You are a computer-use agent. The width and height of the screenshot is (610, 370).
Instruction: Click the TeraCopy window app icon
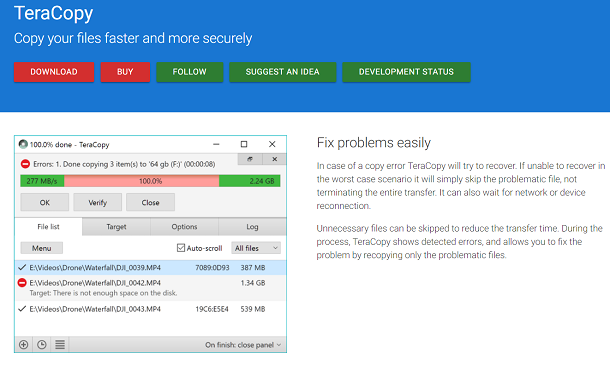point(23,144)
